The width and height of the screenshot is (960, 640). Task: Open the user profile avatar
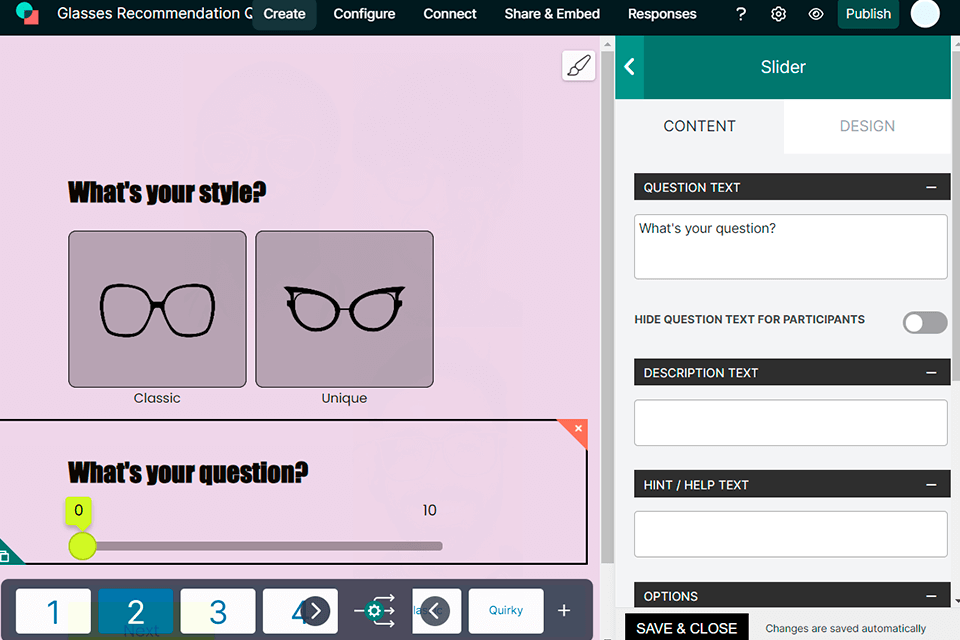click(924, 13)
